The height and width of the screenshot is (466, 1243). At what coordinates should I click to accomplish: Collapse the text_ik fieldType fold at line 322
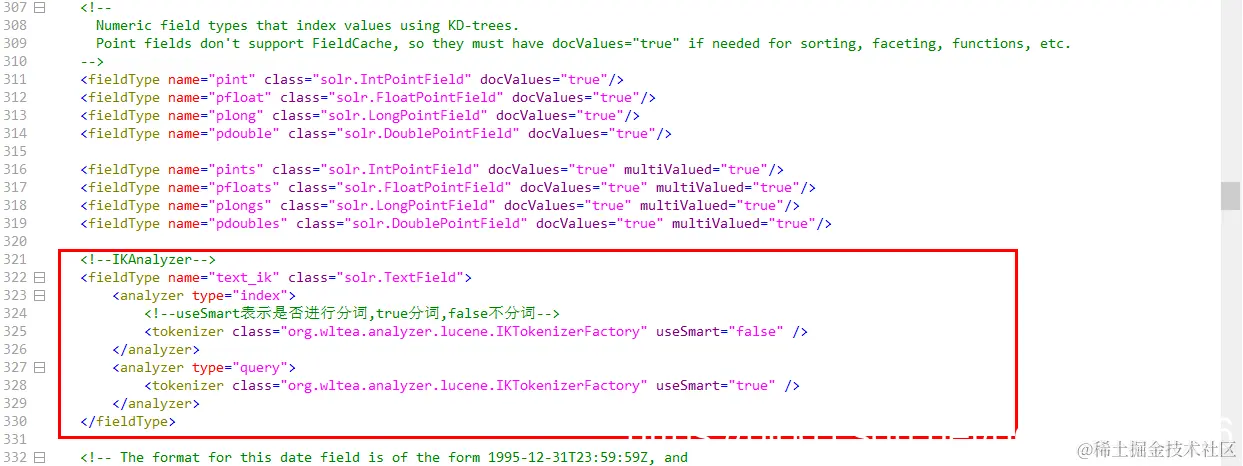[40, 277]
